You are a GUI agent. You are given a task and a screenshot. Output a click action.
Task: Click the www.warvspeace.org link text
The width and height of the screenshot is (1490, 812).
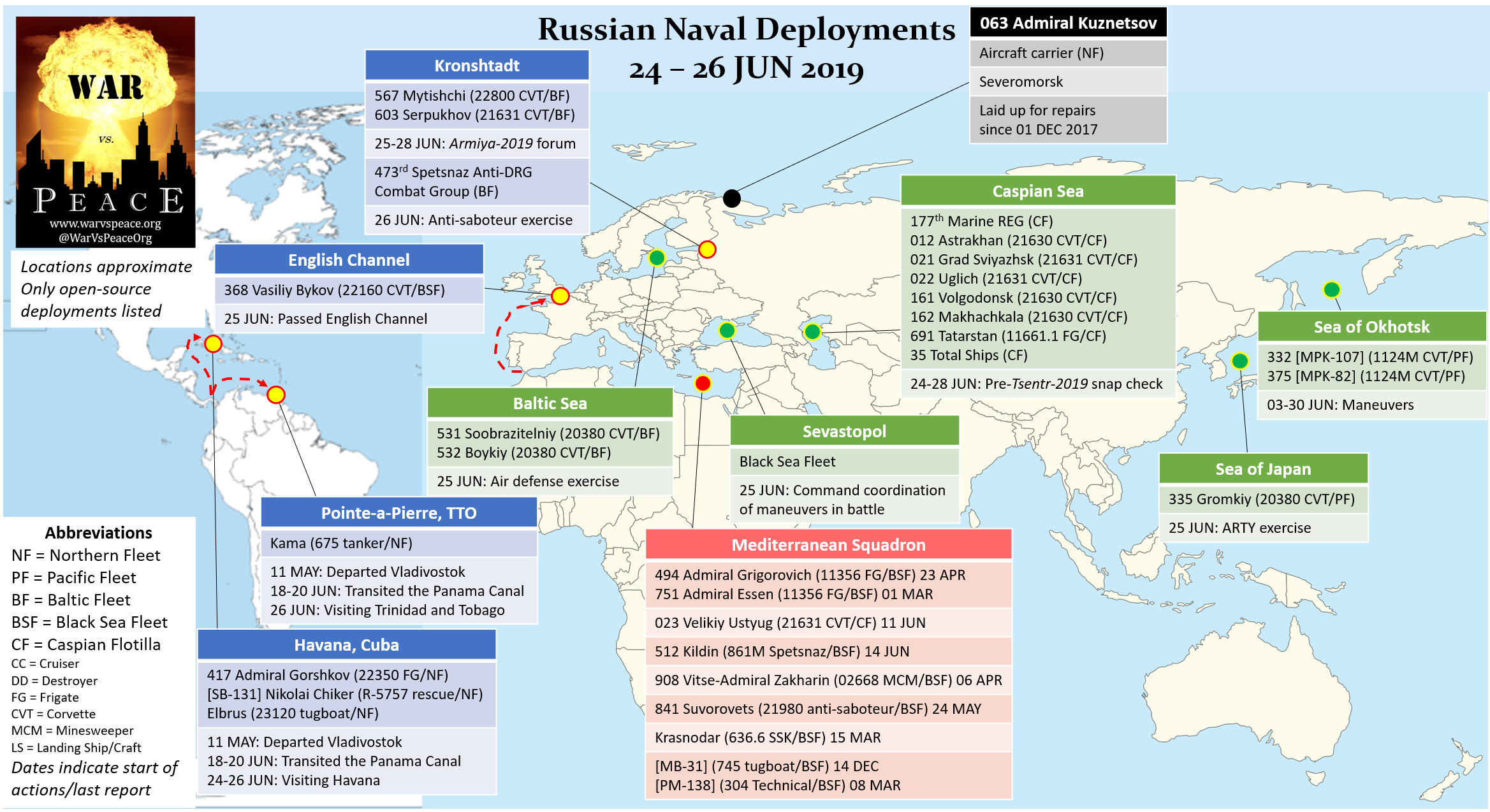105,224
